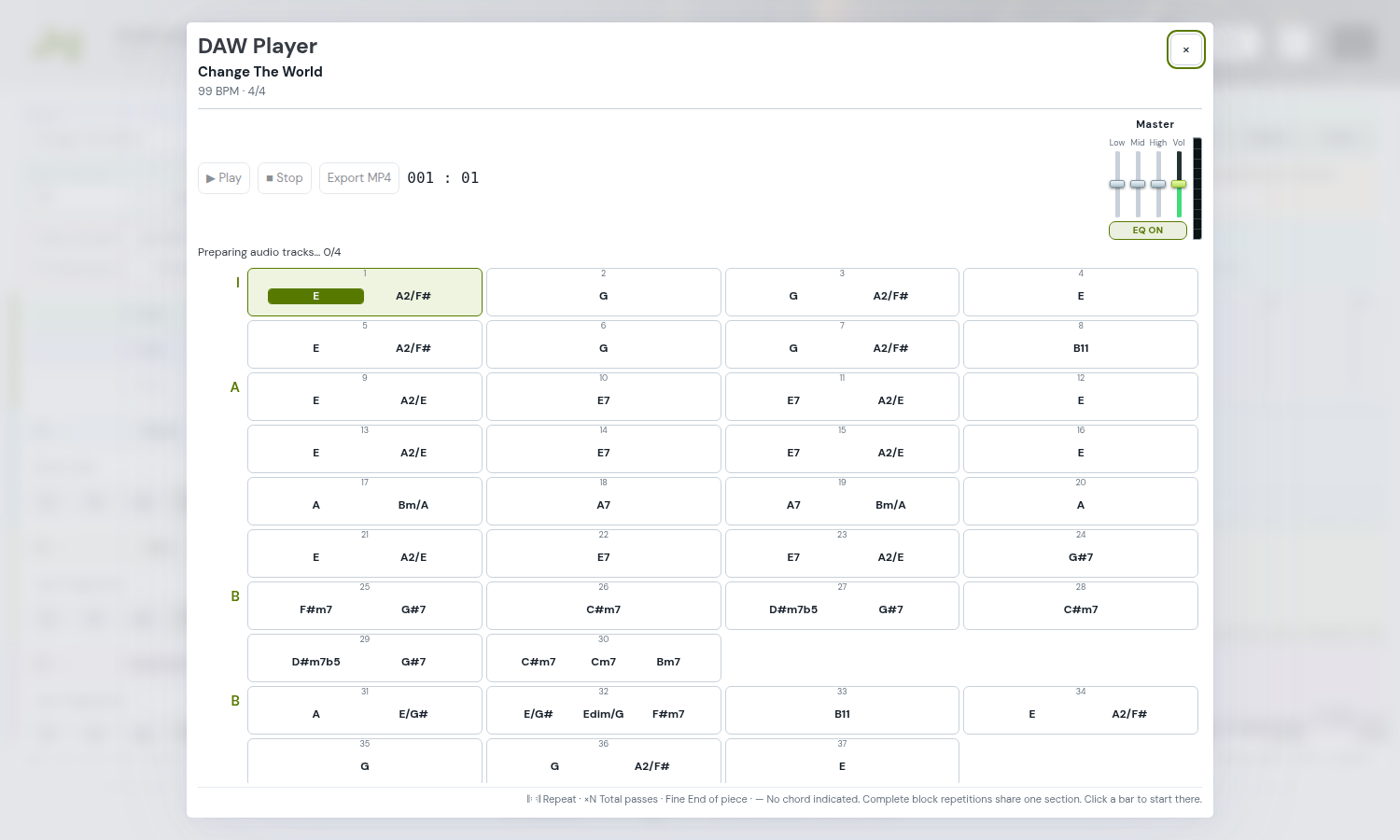Adjust the Mid EQ slider

[x=1138, y=184]
